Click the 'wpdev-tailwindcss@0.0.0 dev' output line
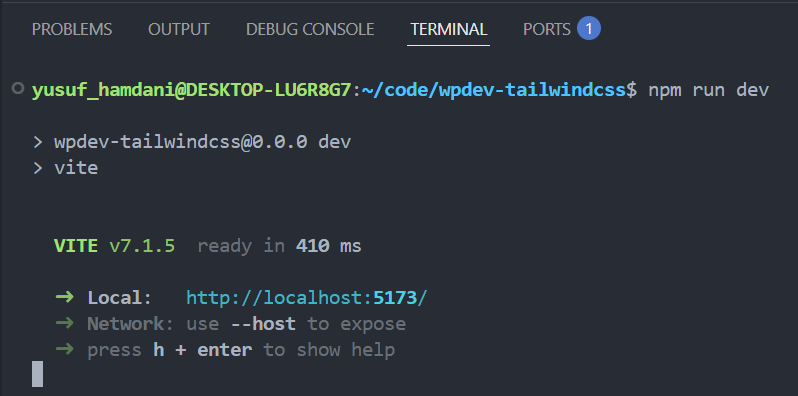The width and height of the screenshot is (798, 396). click(x=192, y=142)
